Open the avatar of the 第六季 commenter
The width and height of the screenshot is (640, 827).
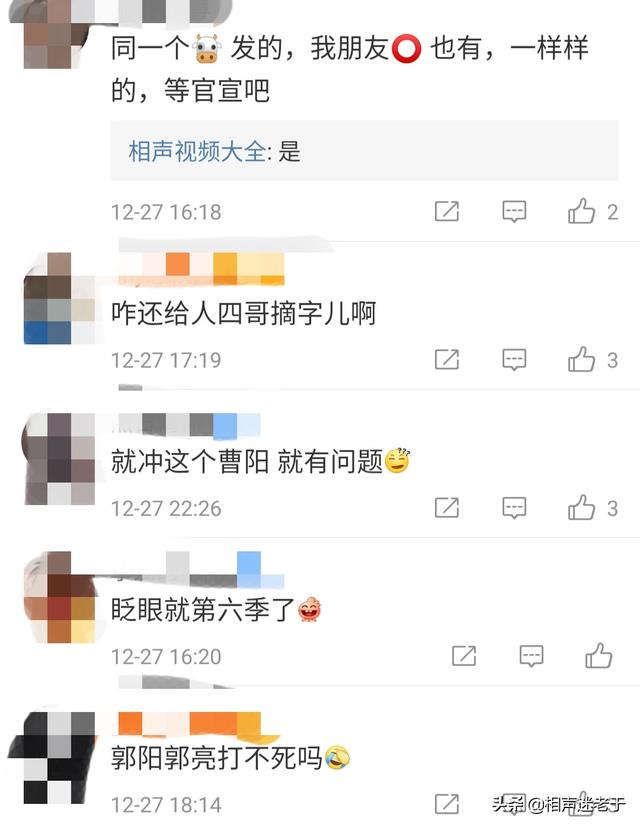pos(59,597)
